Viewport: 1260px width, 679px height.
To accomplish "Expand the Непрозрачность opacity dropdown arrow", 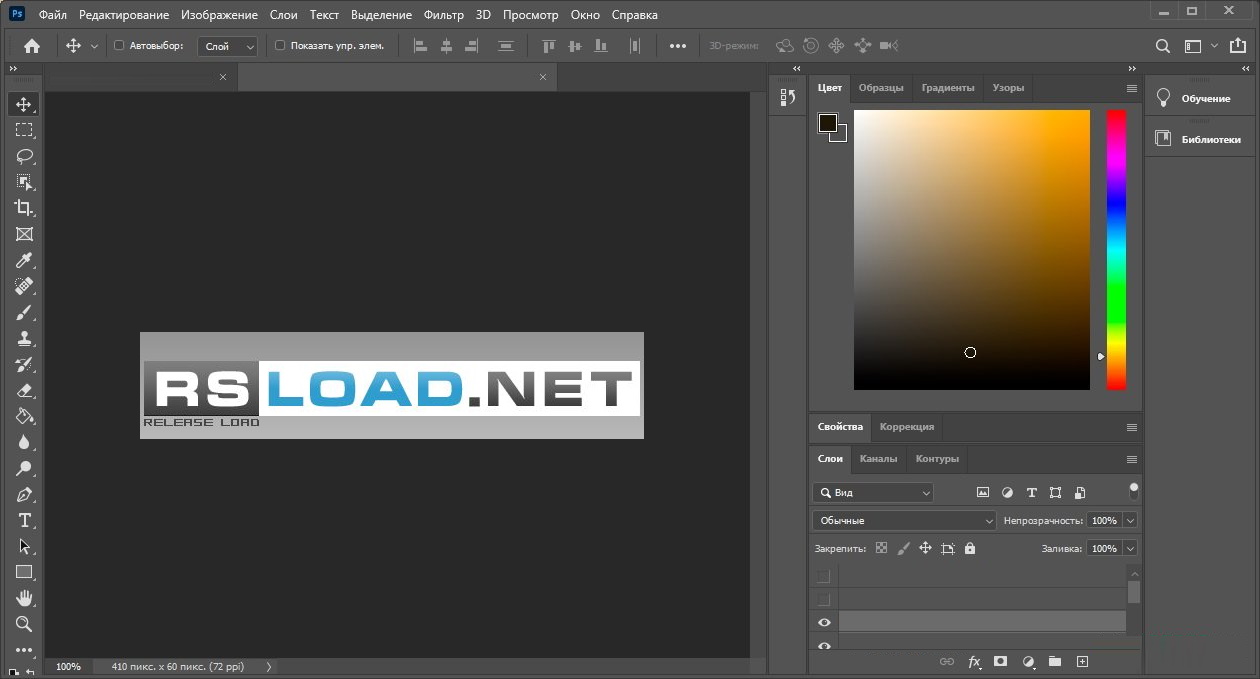I will (1130, 521).
